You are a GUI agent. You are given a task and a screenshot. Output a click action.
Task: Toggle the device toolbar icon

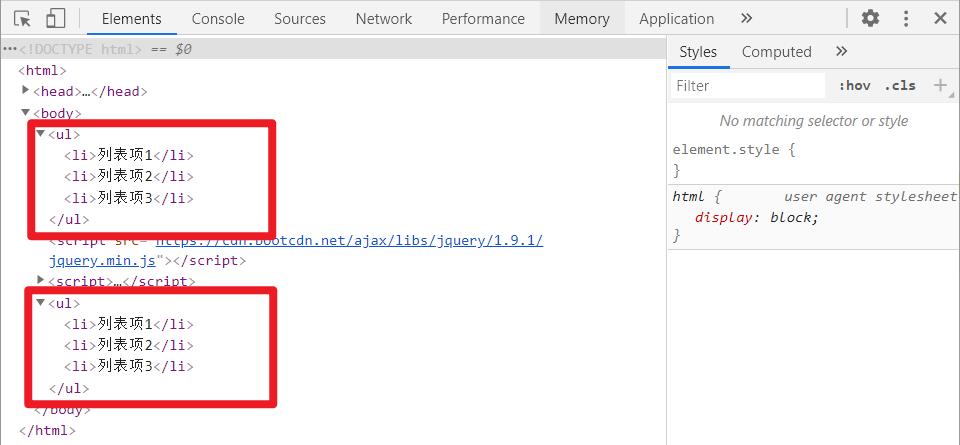[56, 18]
